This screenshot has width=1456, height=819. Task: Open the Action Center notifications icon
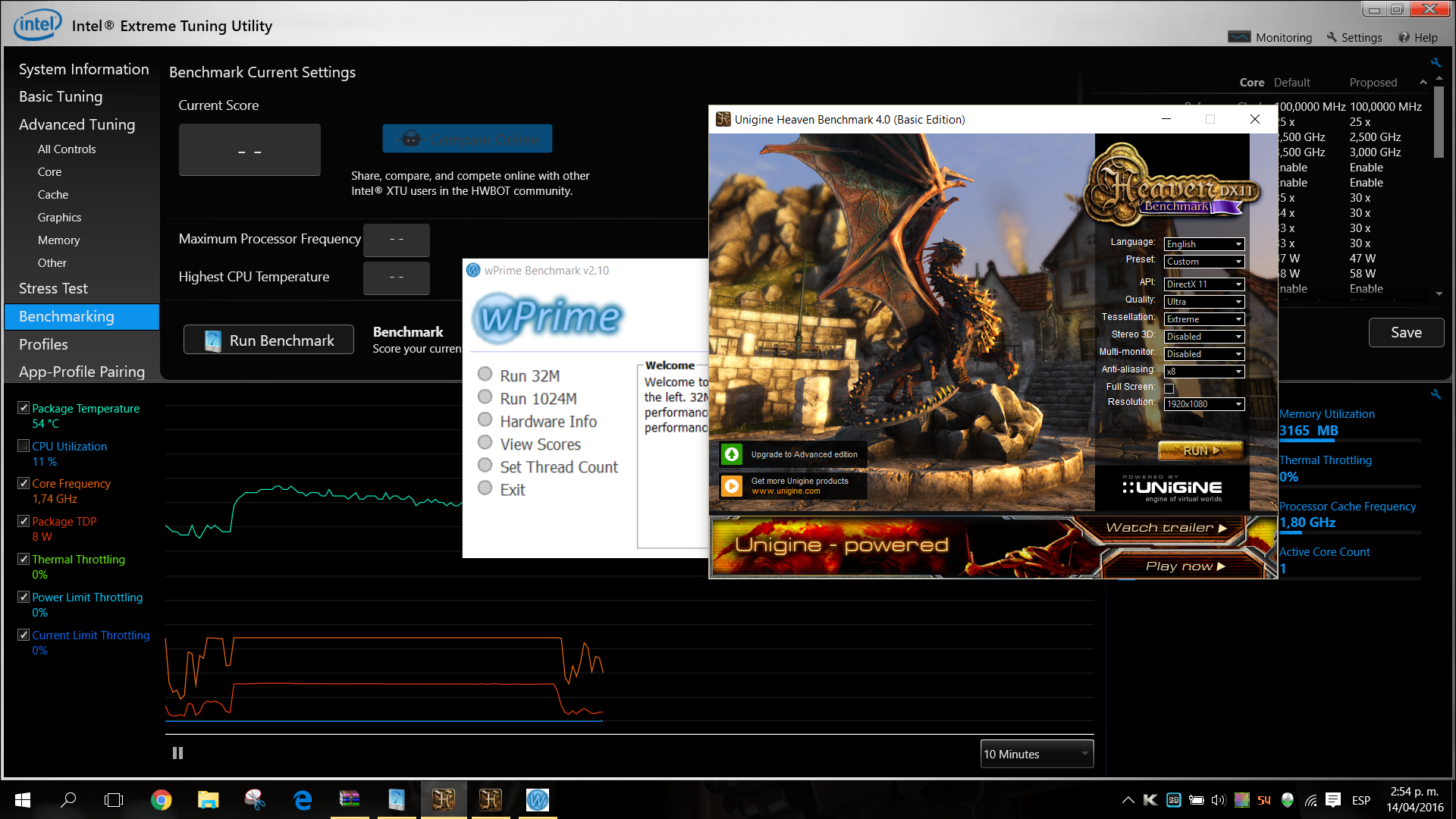pyautogui.click(x=1333, y=800)
